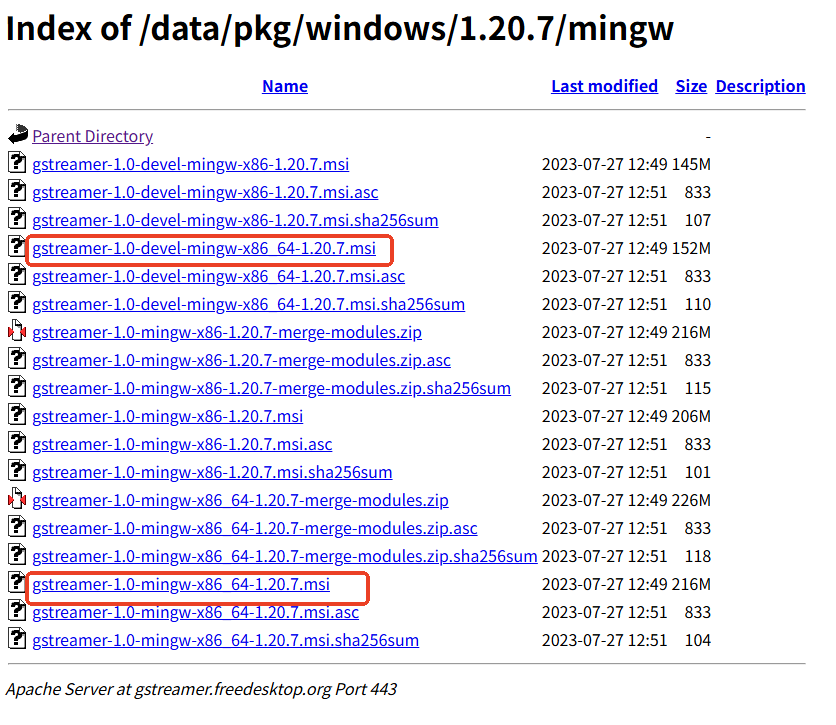Image resolution: width=836 pixels, height=725 pixels.
Task: Click archive icon beside gstreamer-1.0-mingw-x86-1.20.7-merge-modules.zip
Action: point(17,331)
